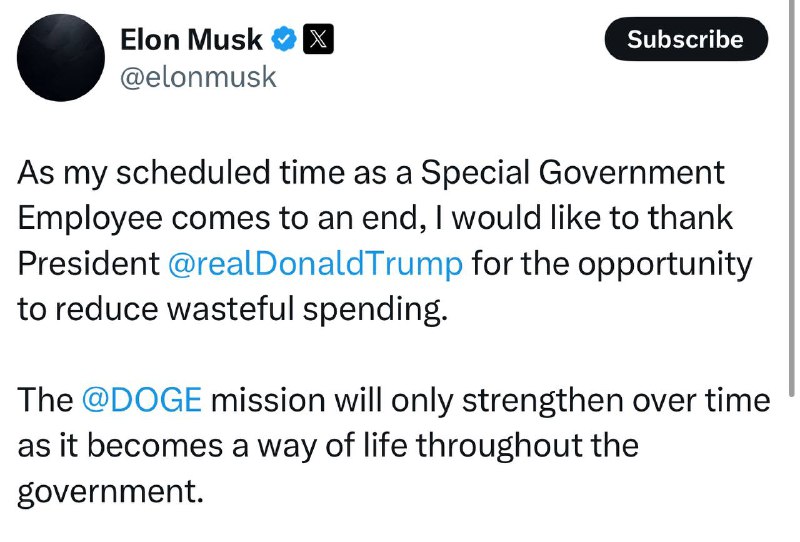Click the vertical scrollbar on the right edge
This screenshot has width=800, height=542.
(x=791, y=198)
